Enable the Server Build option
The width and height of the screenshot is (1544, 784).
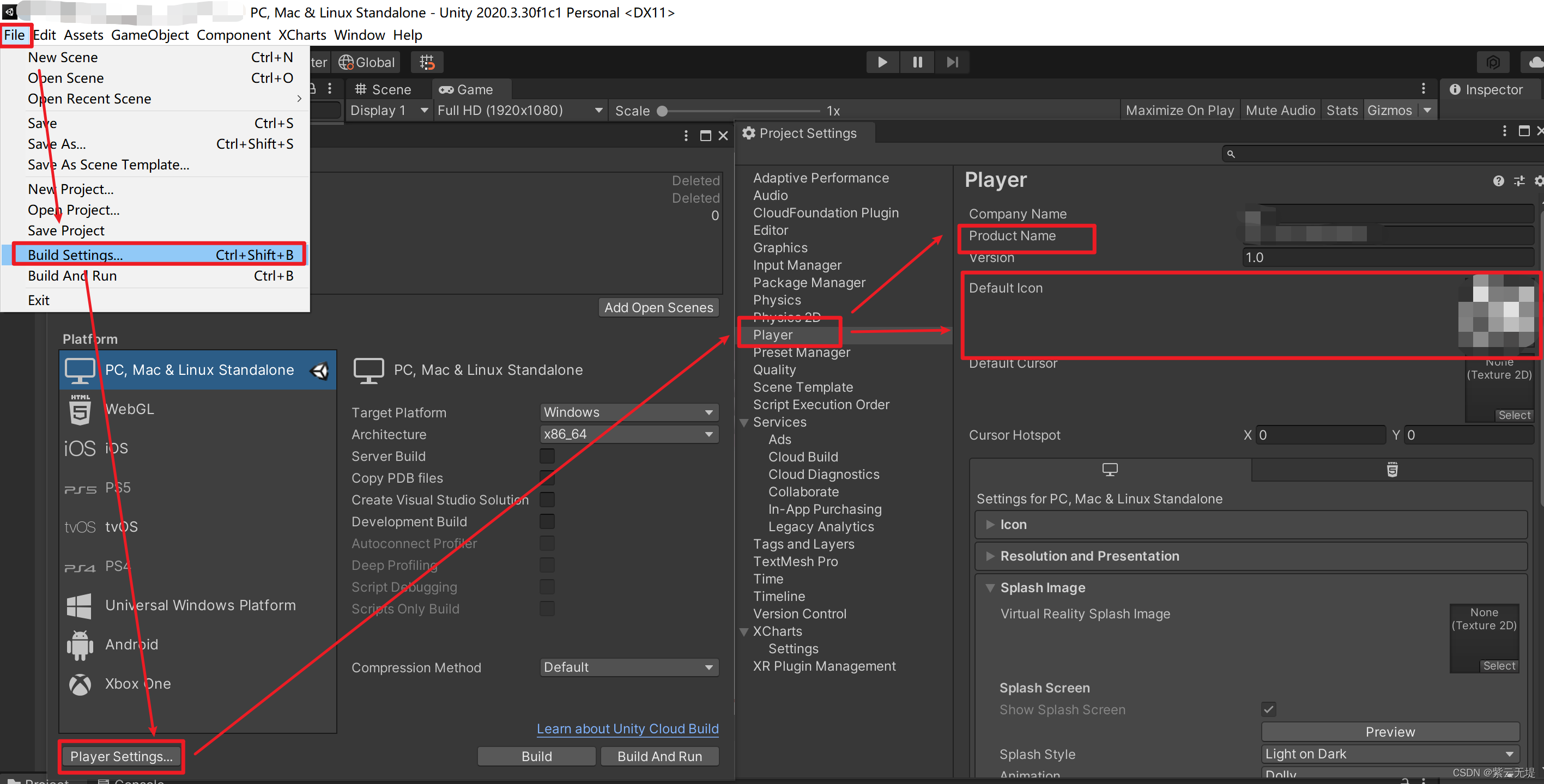[546, 455]
